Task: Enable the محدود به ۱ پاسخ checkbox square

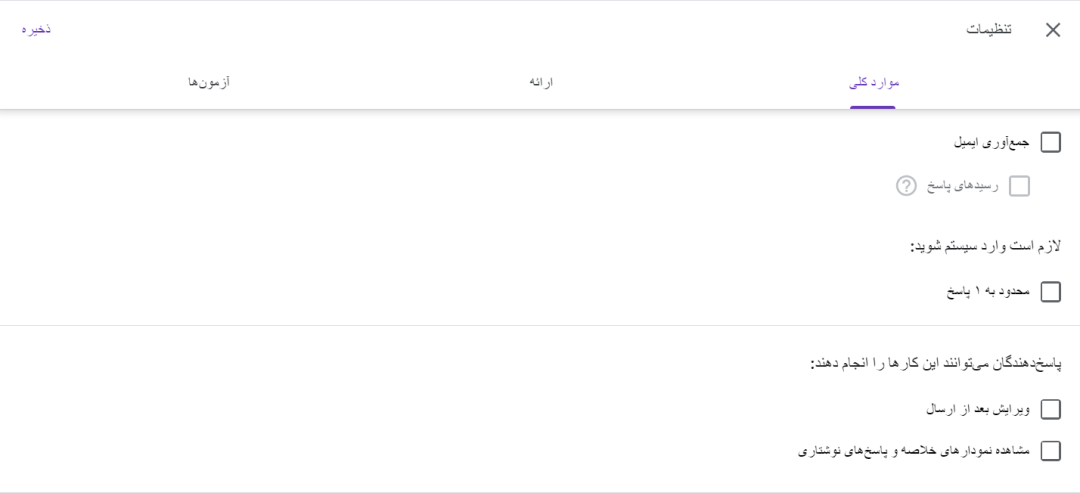Action: [x=1050, y=292]
